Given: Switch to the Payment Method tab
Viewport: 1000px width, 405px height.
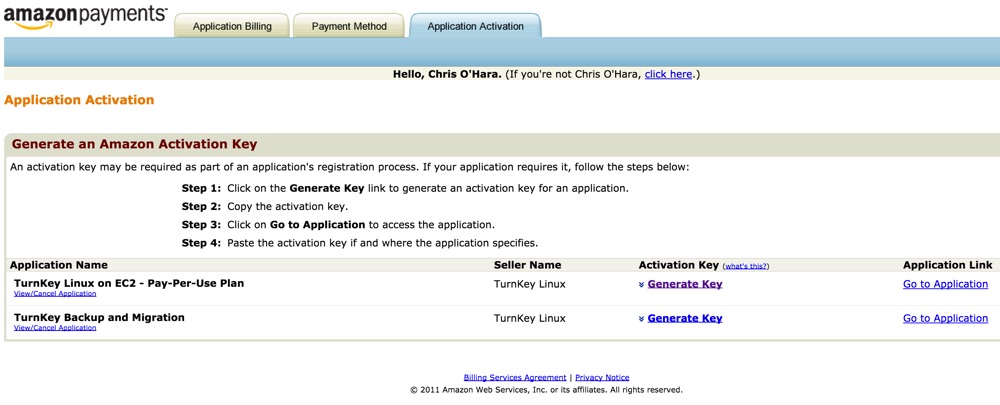Looking at the screenshot, I should pyautogui.click(x=349, y=27).
